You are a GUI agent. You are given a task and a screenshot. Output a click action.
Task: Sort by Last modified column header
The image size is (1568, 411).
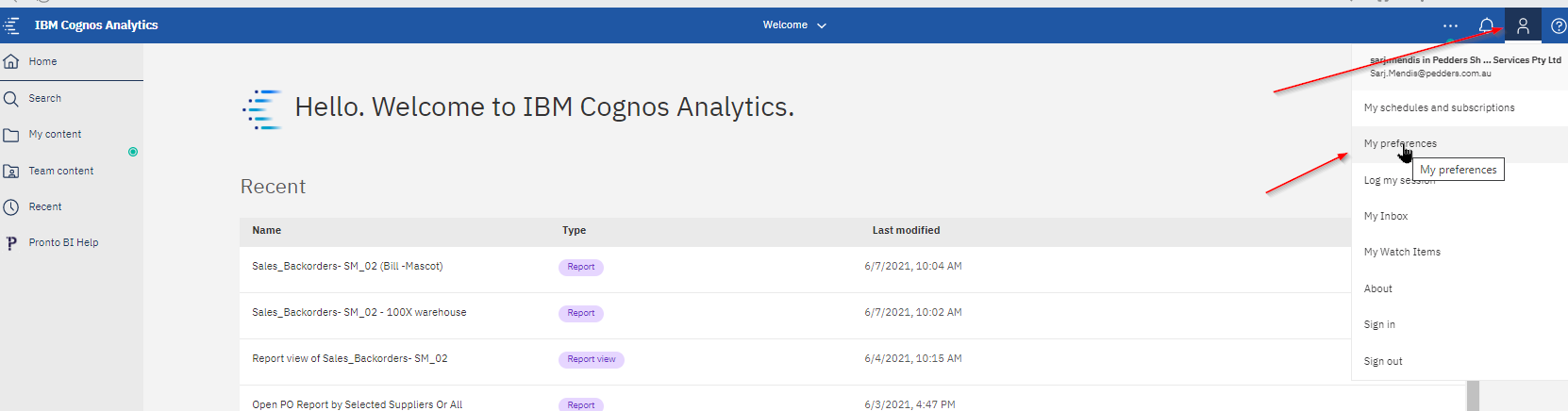tap(906, 230)
